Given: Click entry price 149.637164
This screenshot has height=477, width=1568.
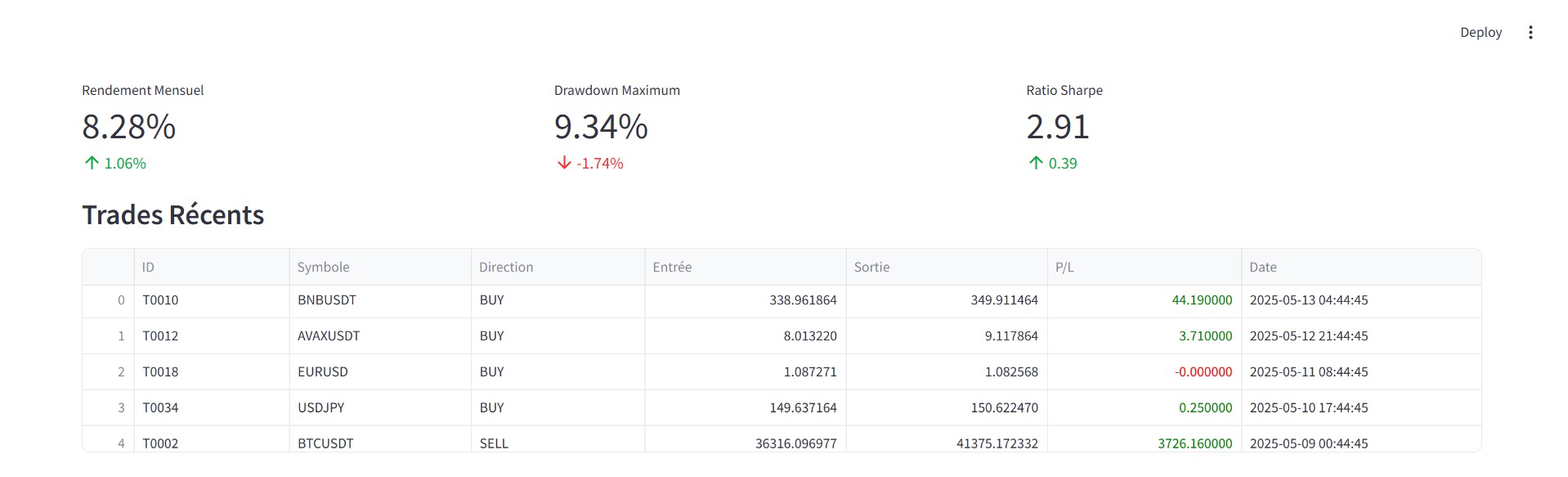Looking at the screenshot, I should click(745, 408).
